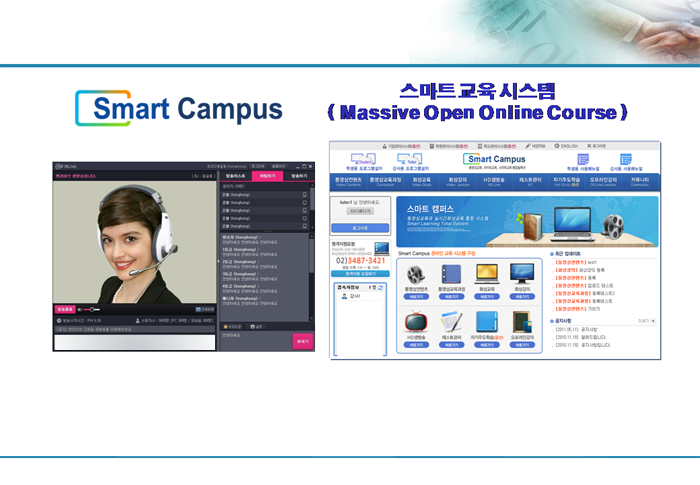Viewport: 700px width, 485px height.
Task: Click phone number 3487-3421 text
Action: tap(366, 260)
